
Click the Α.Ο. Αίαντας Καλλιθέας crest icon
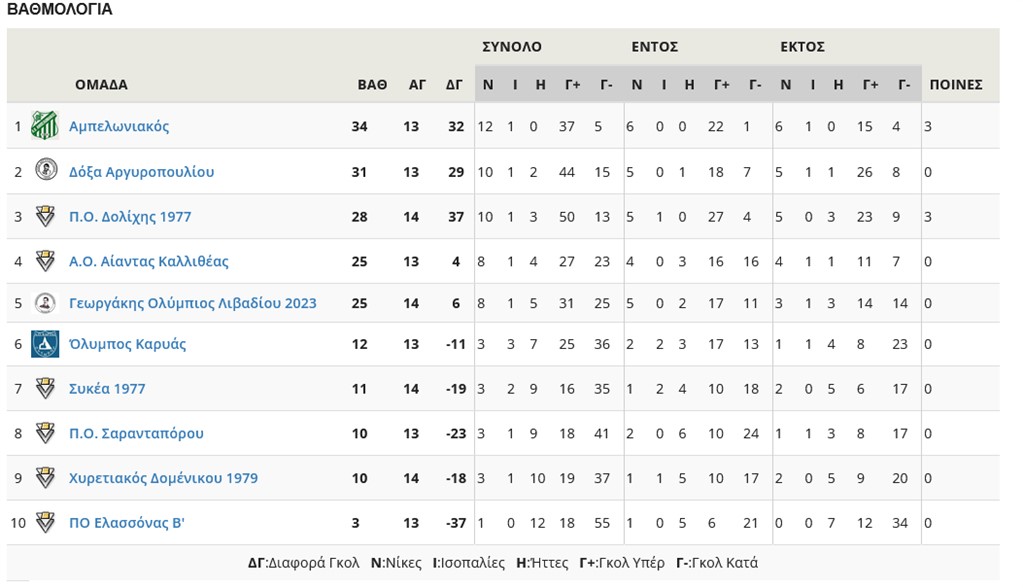point(44,261)
